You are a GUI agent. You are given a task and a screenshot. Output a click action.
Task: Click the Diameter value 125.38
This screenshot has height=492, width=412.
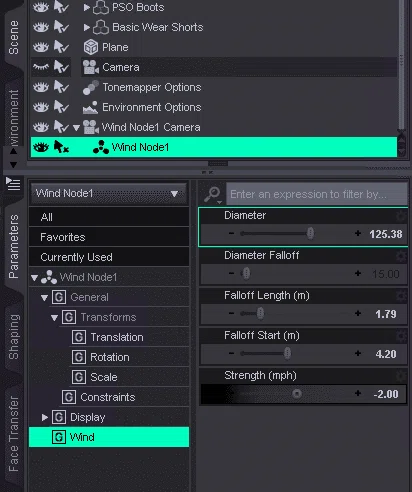click(386, 234)
